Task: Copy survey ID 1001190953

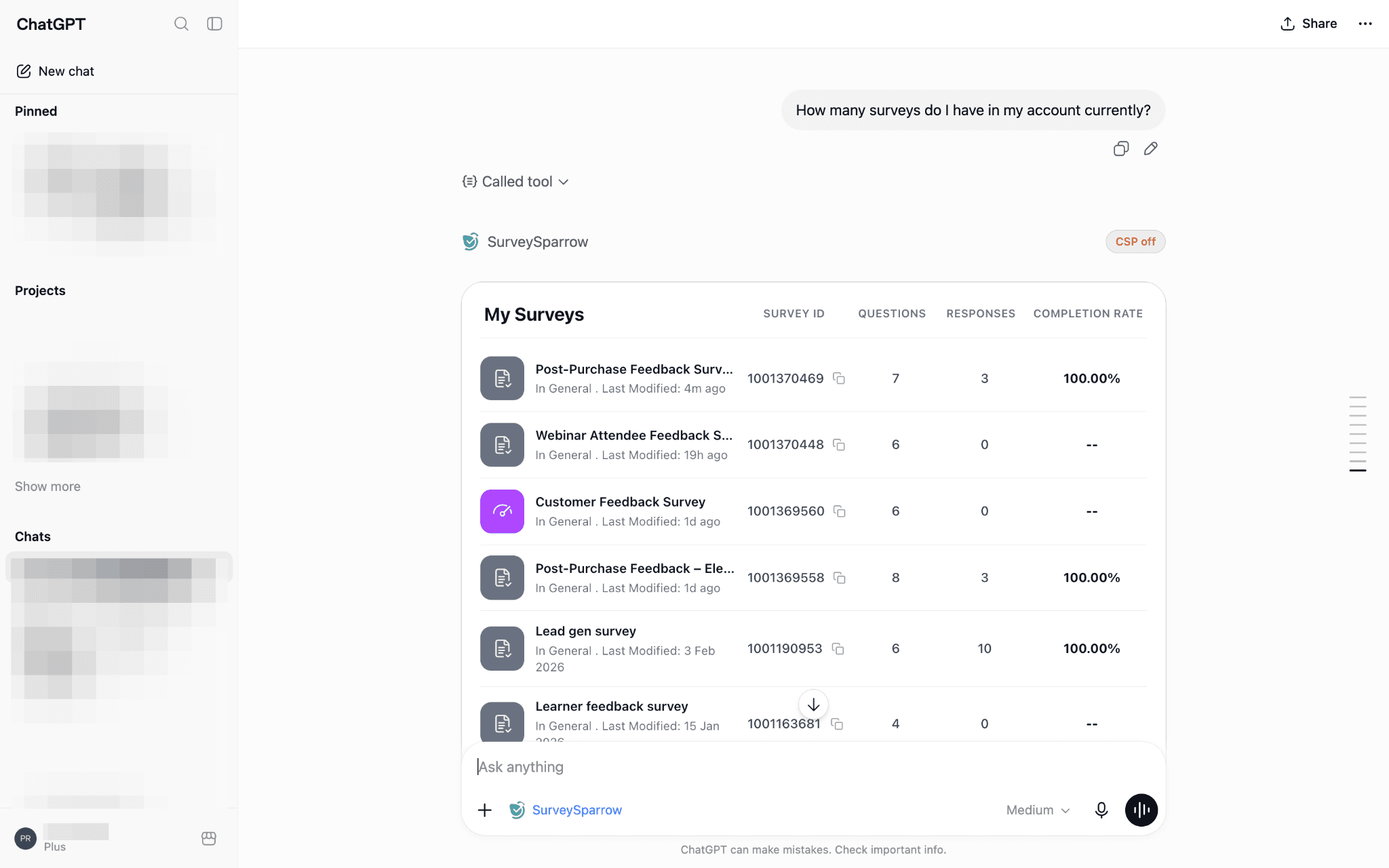Action: point(838,649)
